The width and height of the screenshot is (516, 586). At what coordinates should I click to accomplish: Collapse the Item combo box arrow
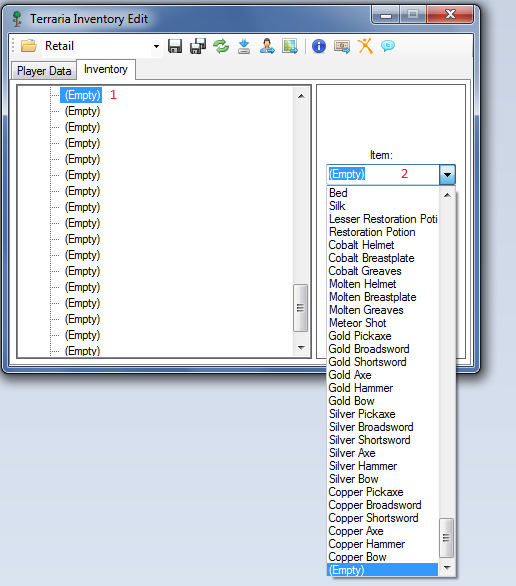[x=447, y=175]
